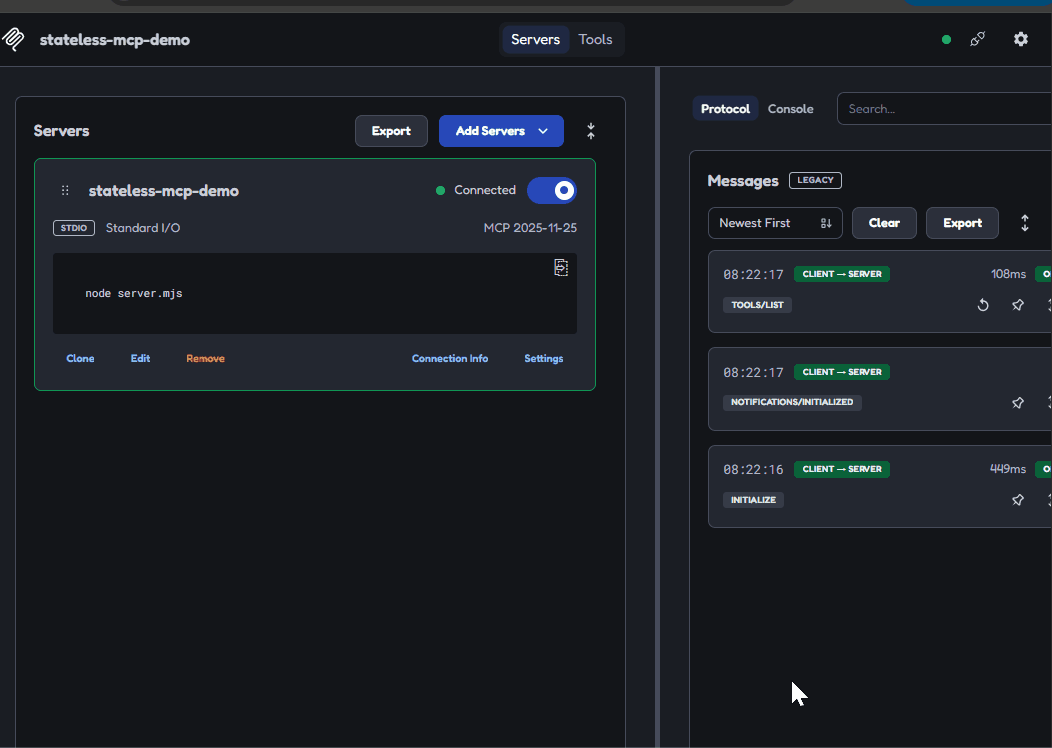Click the node server.mjs command text
The width and height of the screenshot is (1052, 748).
pos(134,293)
